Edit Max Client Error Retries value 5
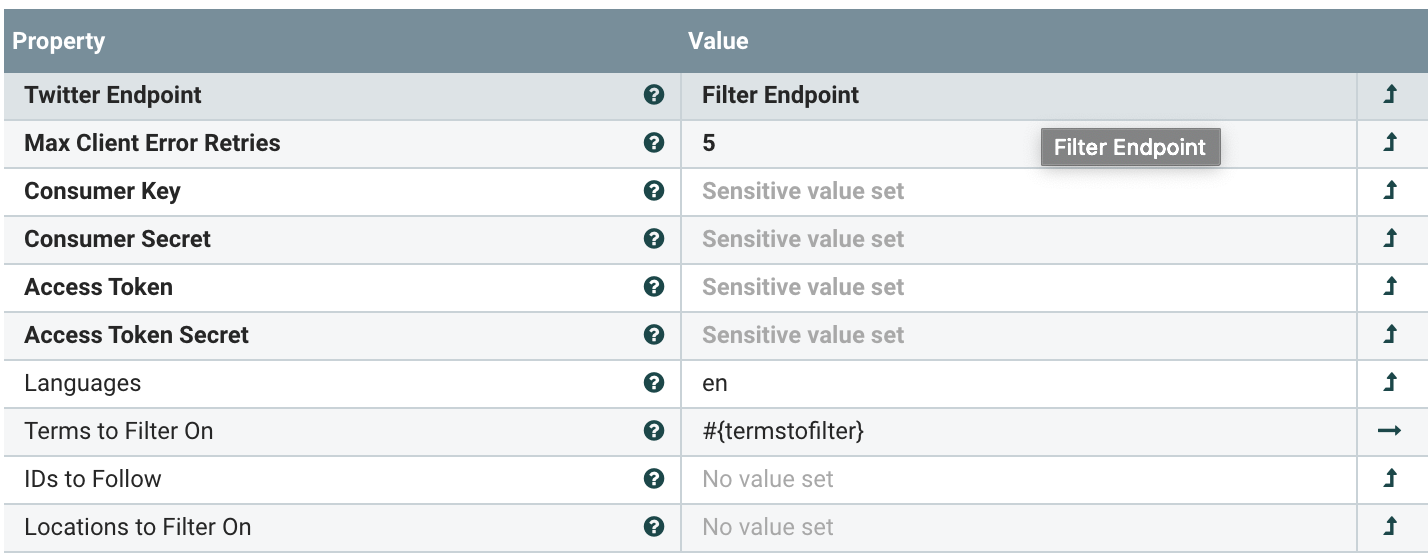Viewport: 1428px width, 553px height. coord(709,143)
